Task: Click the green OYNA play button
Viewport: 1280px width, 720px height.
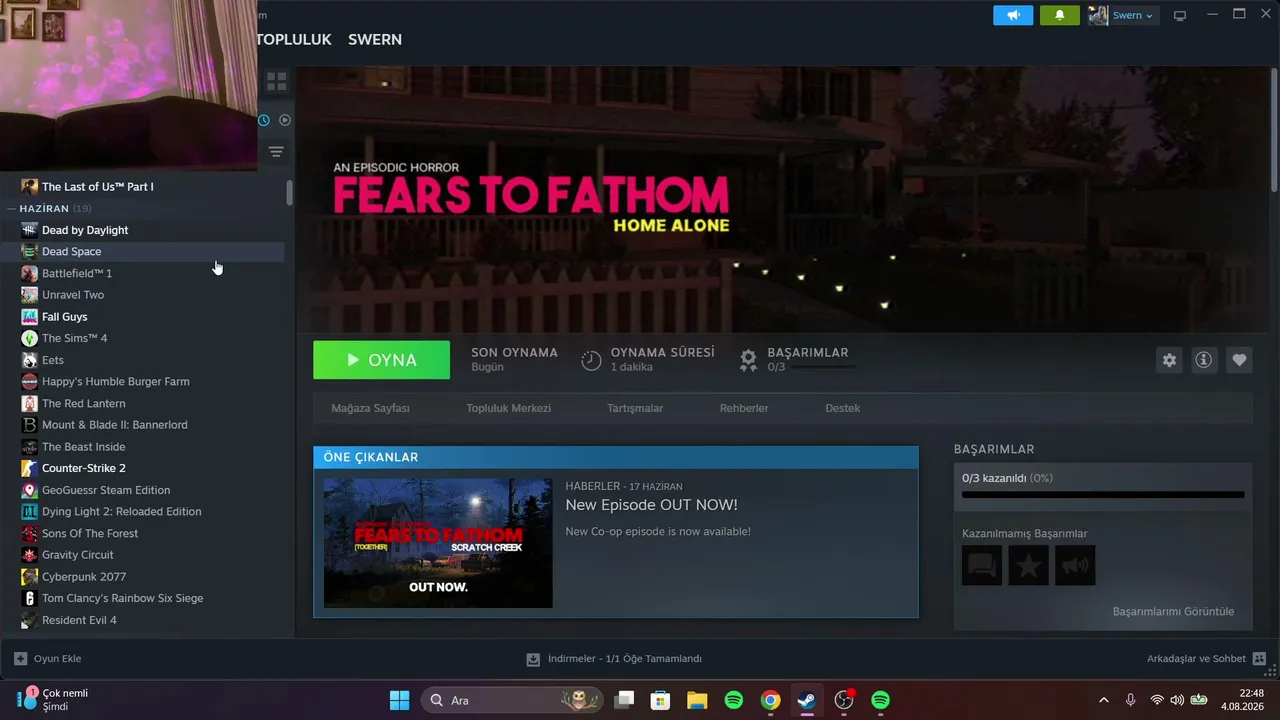Action: click(x=381, y=360)
